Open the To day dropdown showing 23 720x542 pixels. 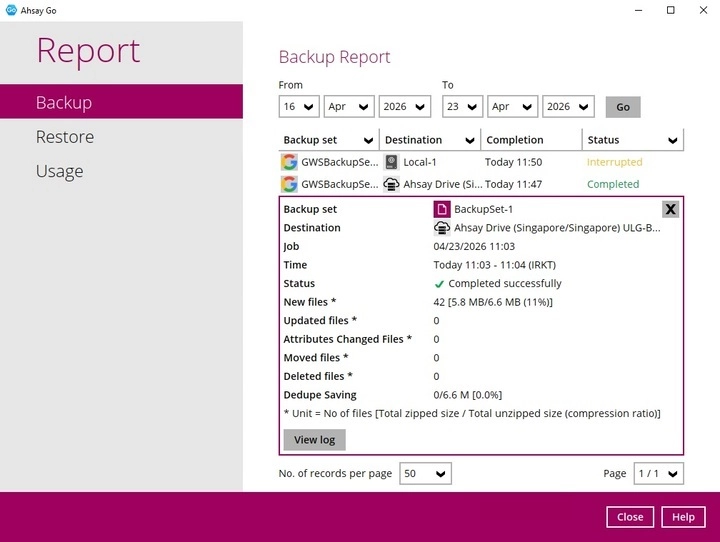(462, 107)
